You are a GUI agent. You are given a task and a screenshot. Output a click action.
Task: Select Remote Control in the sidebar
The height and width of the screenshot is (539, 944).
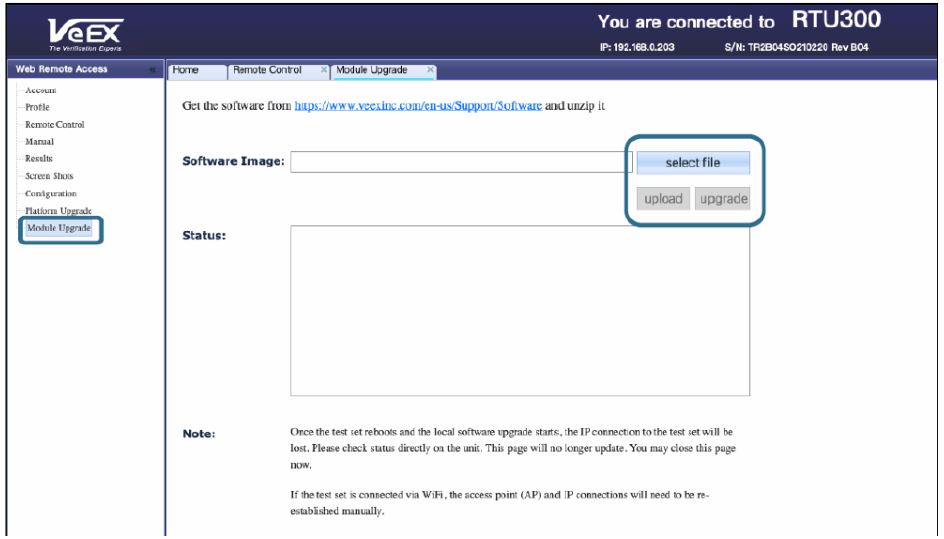[x=55, y=124]
